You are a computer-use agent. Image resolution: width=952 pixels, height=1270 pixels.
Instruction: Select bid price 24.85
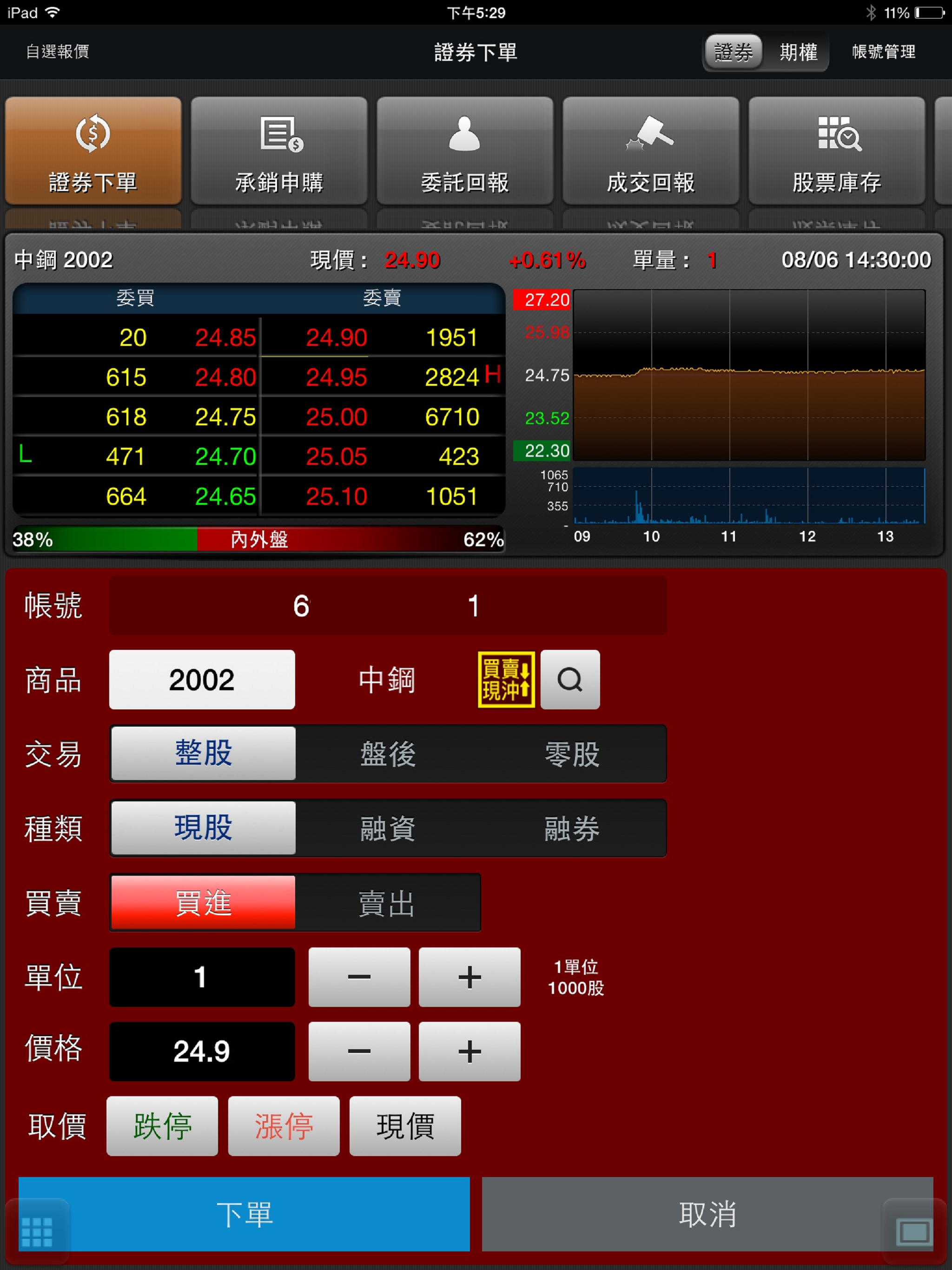coord(225,337)
